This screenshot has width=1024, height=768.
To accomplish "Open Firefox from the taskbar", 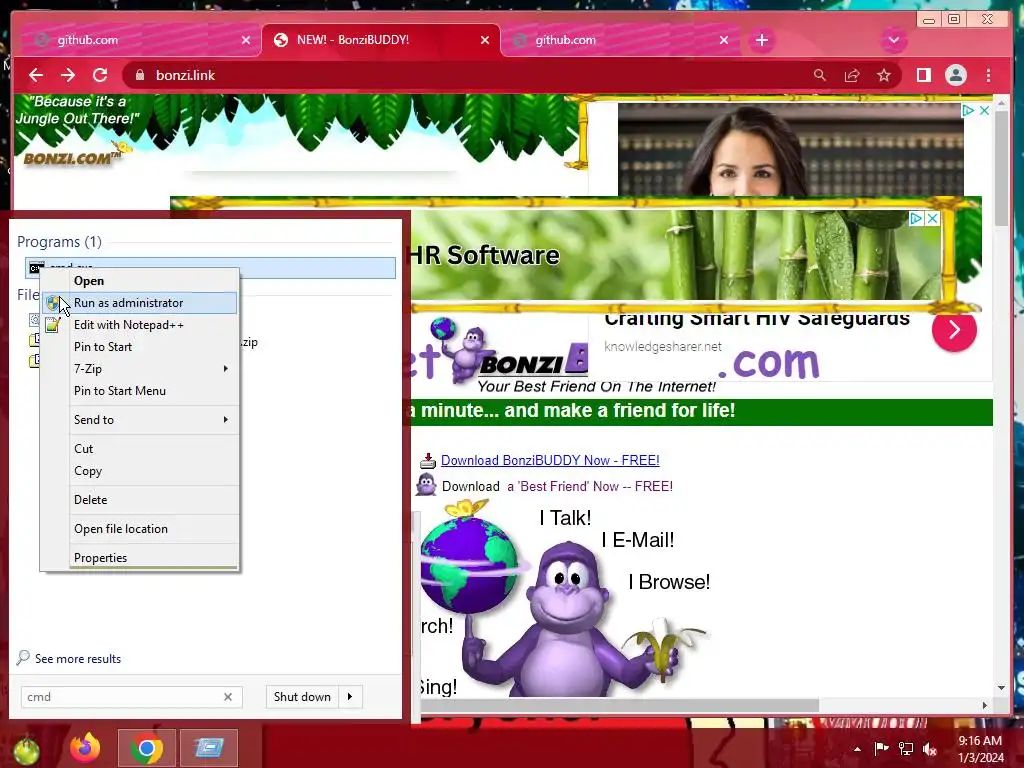I will [85, 748].
